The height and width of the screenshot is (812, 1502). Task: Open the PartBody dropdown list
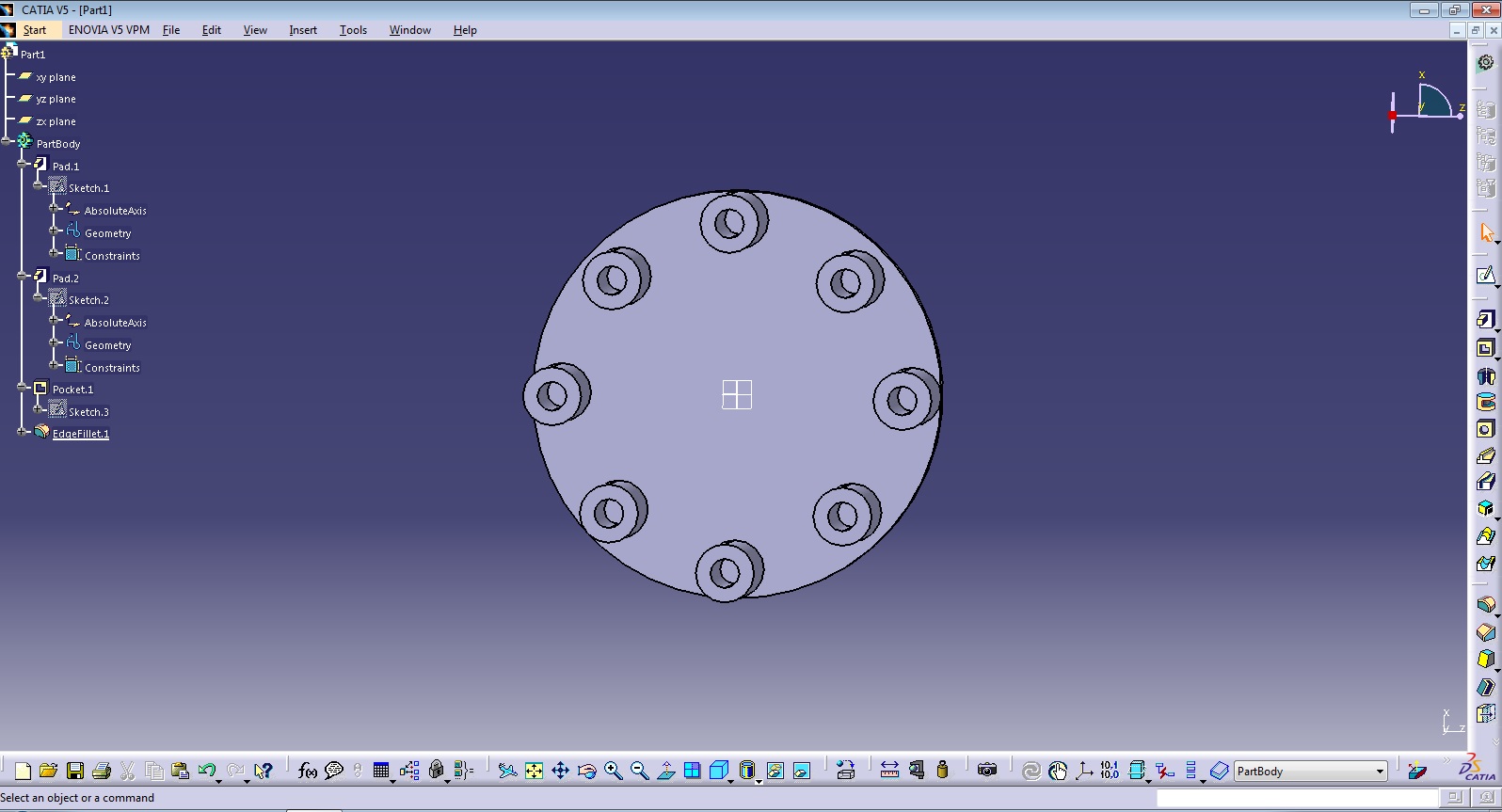point(1380,772)
